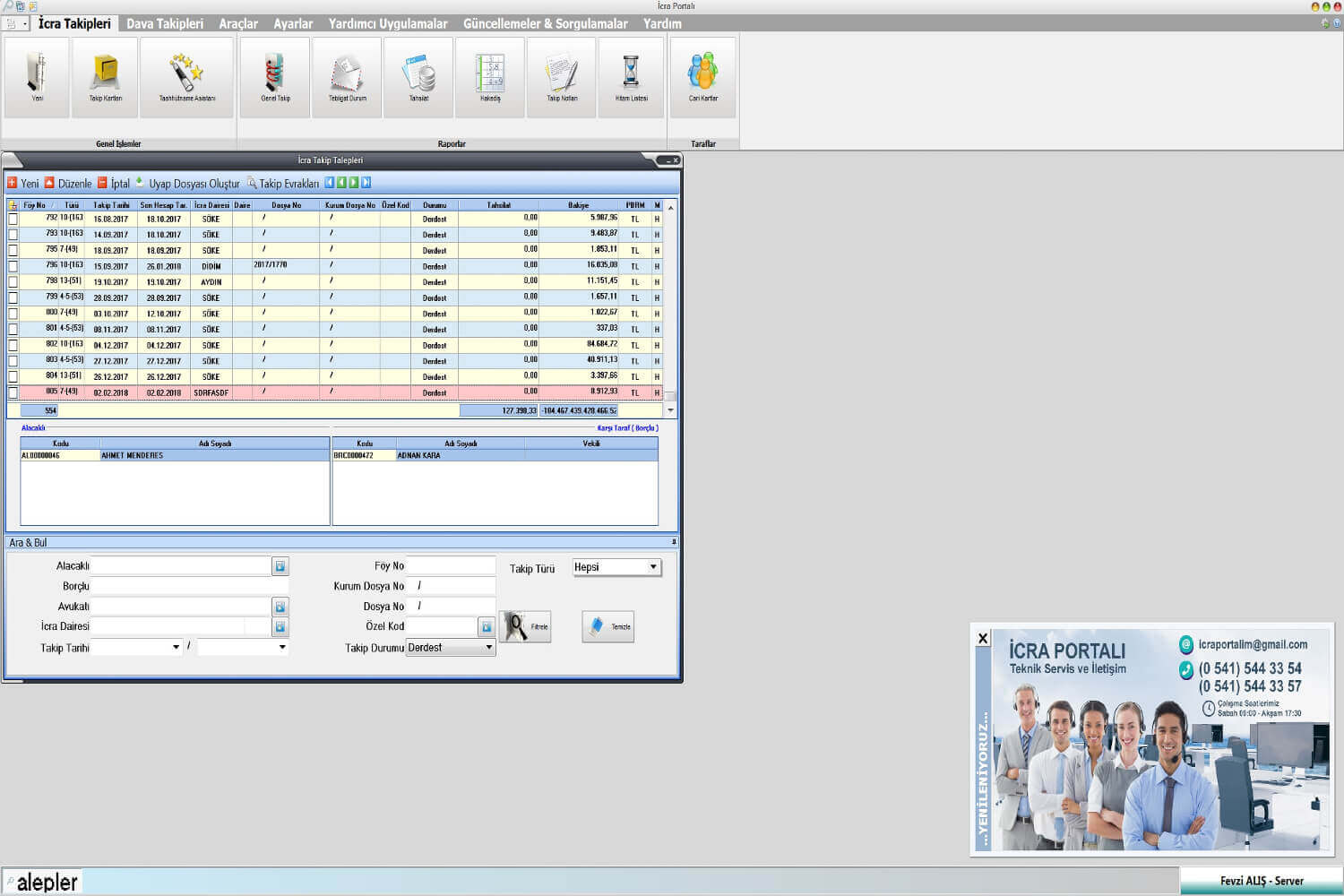Expand the Takip Türü dropdown
This screenshot has height=896, width=1344.
coord(653,567)
